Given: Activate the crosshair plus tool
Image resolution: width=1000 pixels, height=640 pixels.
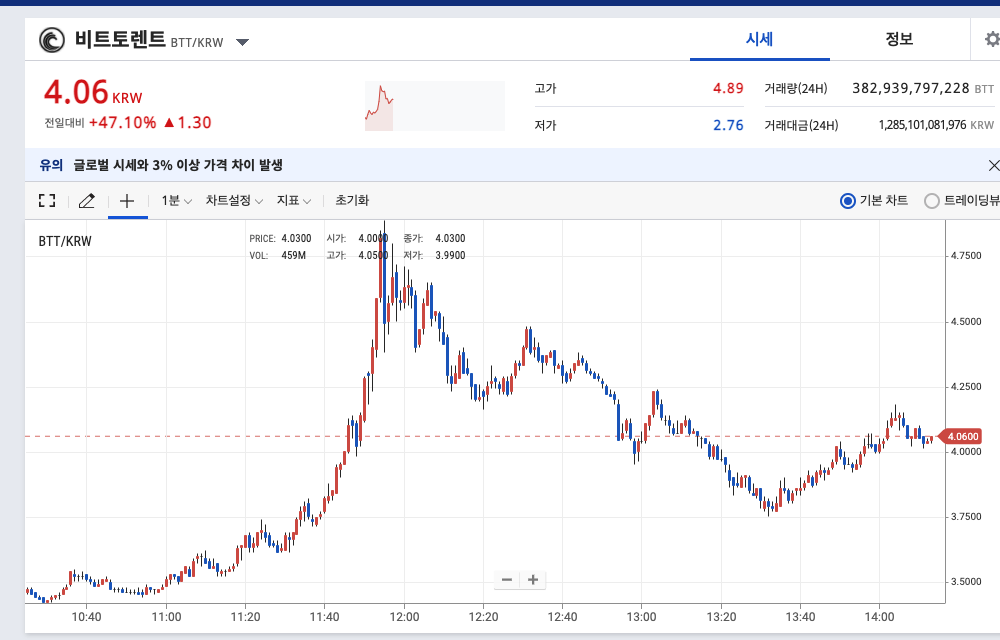Looking at the screenshot, I should click(127, 201).
